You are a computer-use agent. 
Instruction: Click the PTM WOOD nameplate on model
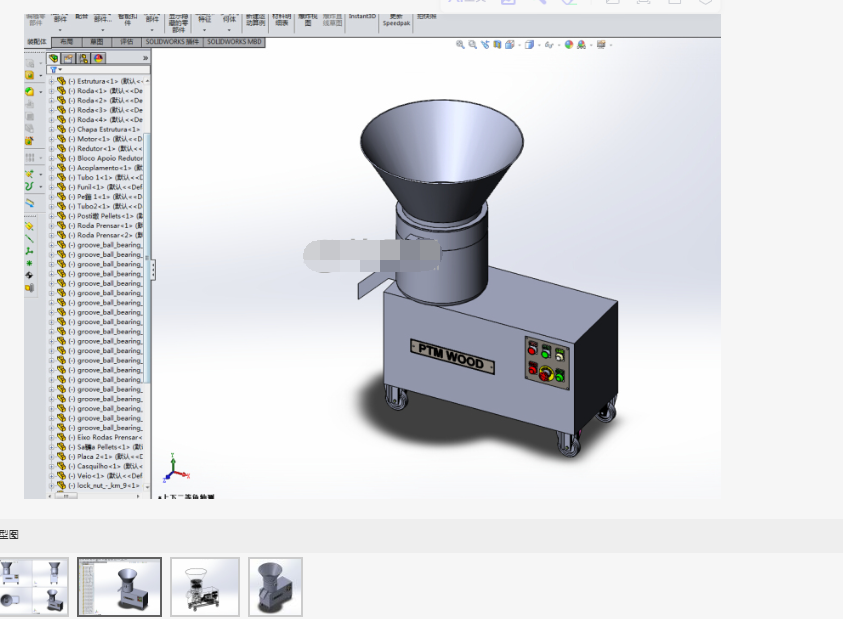pos(452,357)
